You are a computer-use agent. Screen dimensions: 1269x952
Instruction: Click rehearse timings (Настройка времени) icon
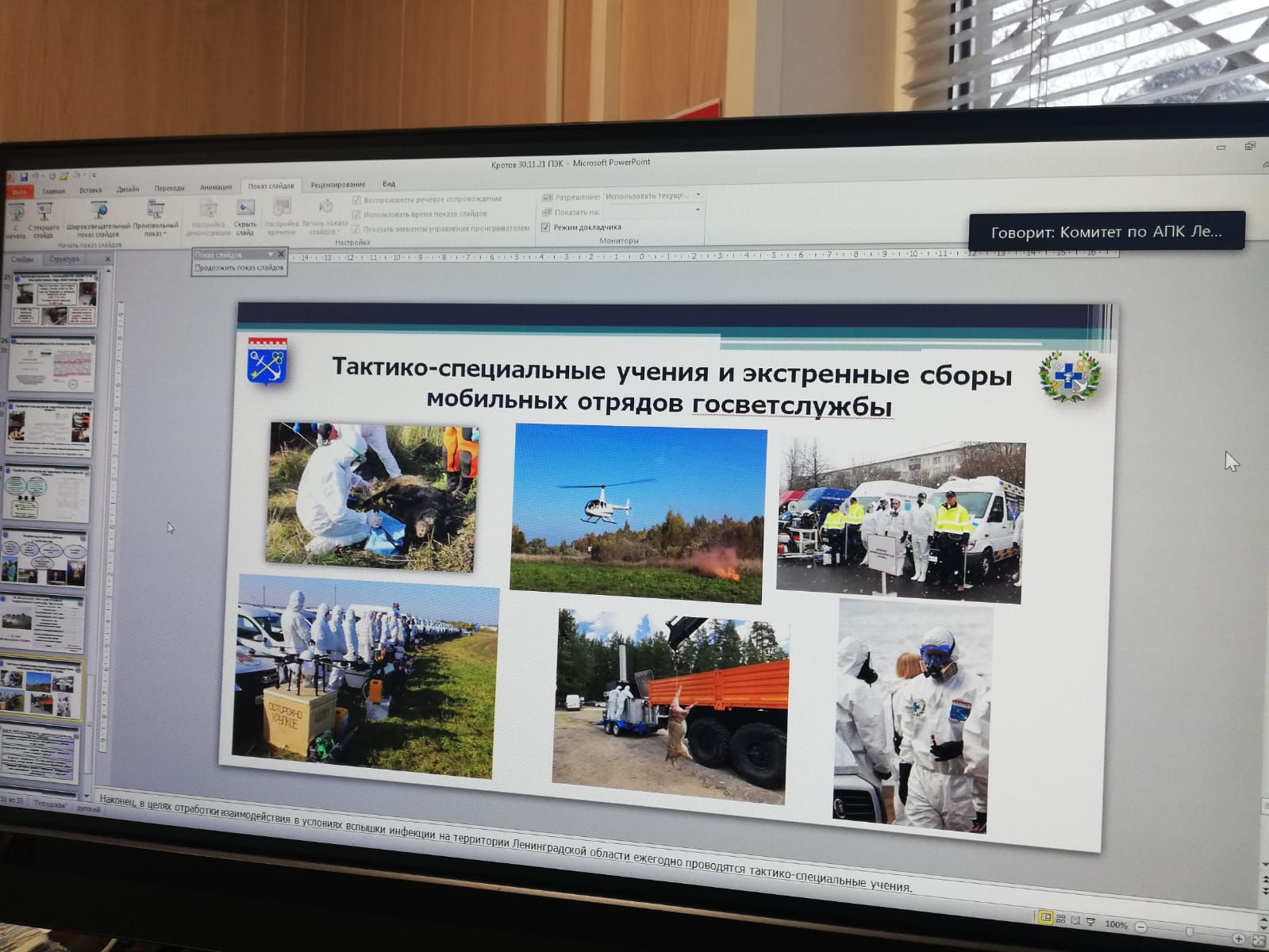pos(281,207)
